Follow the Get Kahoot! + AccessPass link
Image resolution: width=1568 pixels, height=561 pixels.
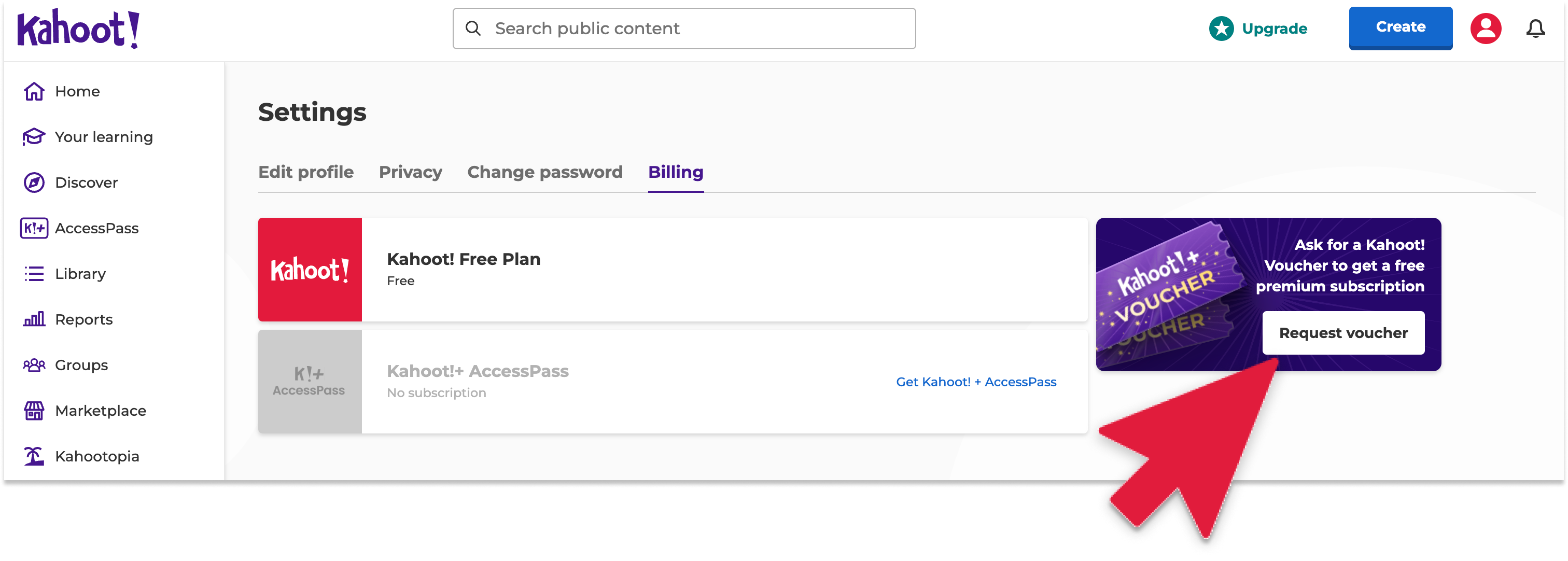[x=976, y=382]
